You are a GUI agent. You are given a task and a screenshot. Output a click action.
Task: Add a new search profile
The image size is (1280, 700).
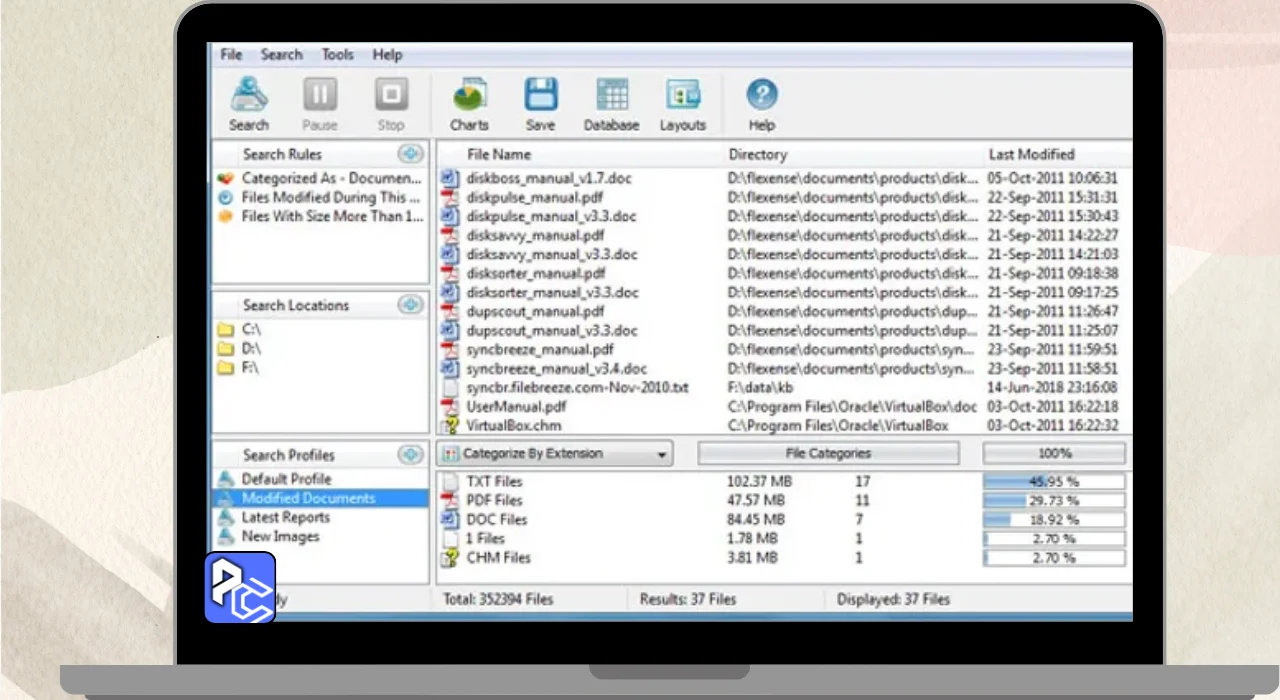click(x=410, y=455)
